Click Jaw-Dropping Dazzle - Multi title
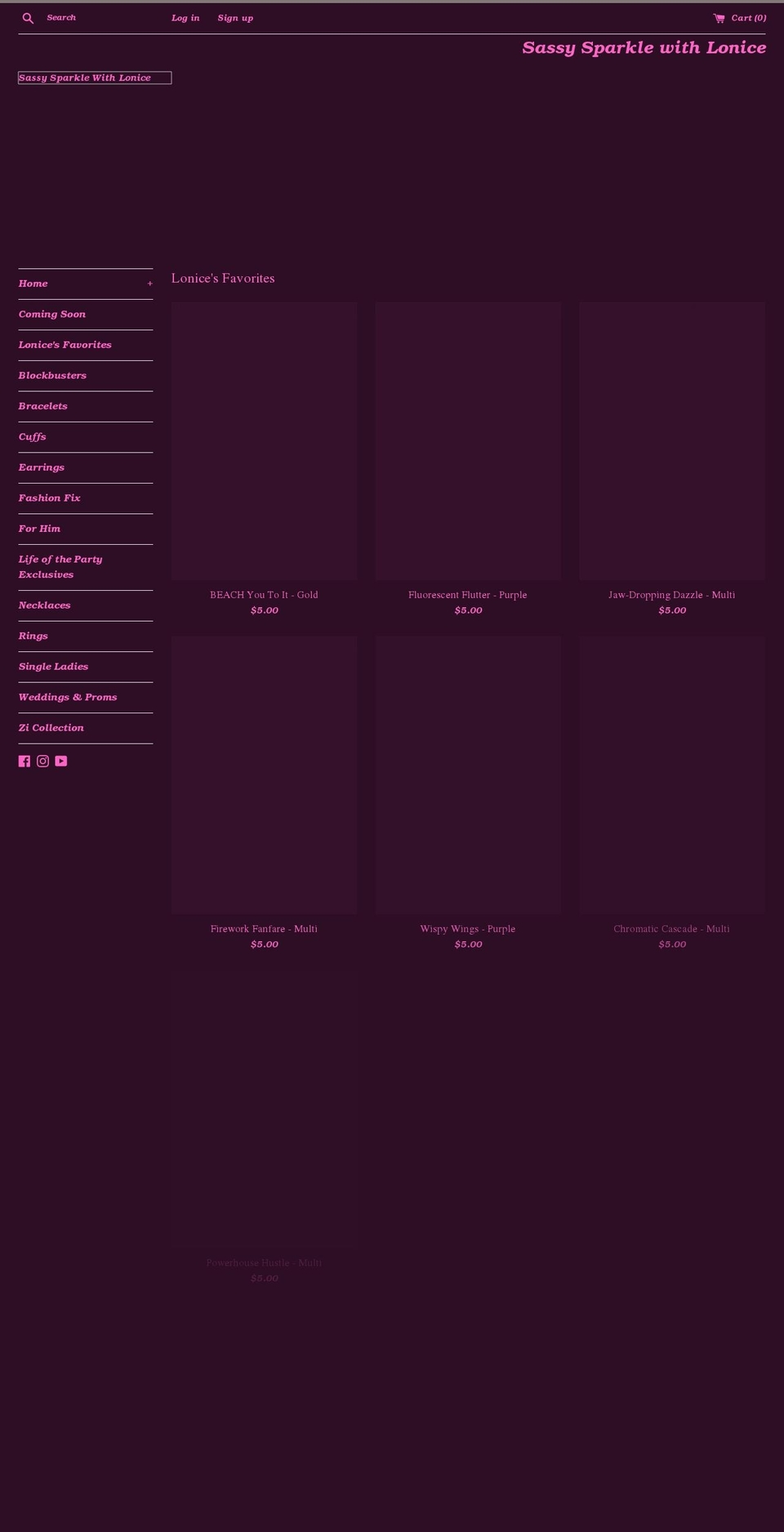 click(672, 595)
